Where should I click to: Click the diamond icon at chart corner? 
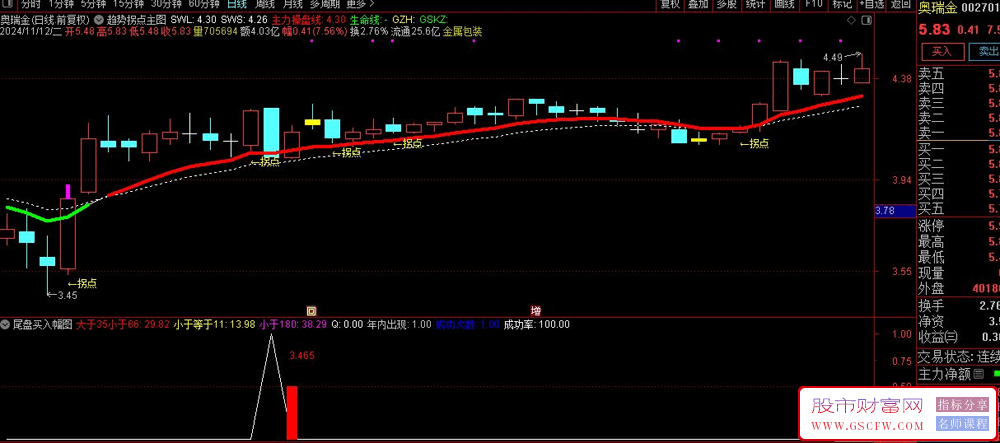[x=851, y=20]
